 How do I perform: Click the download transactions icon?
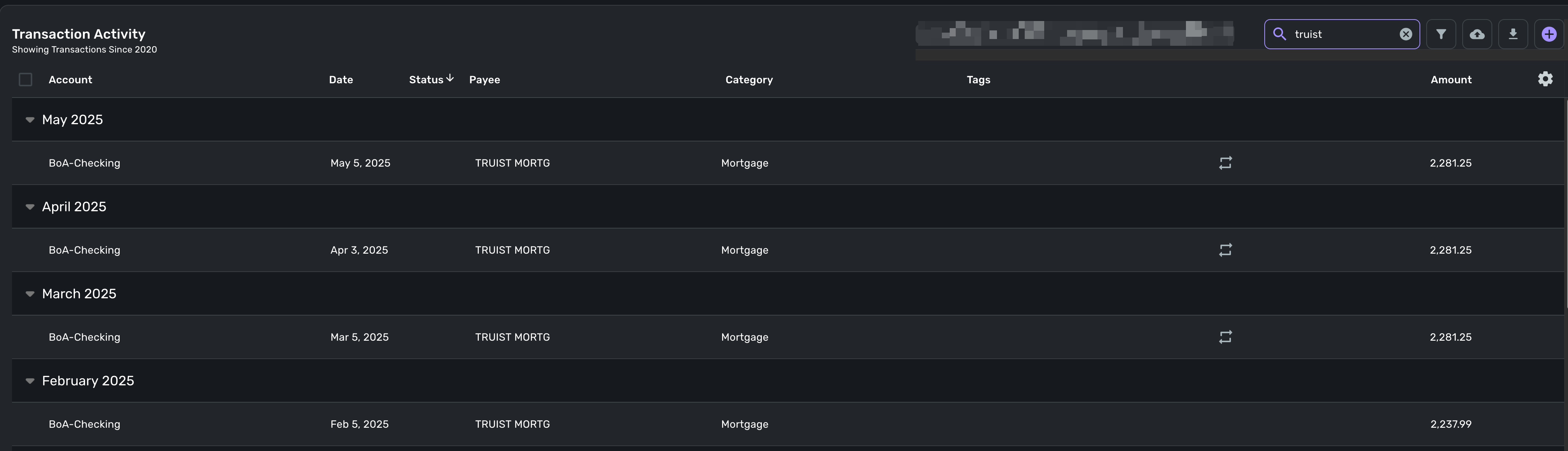click(1513, 34)
